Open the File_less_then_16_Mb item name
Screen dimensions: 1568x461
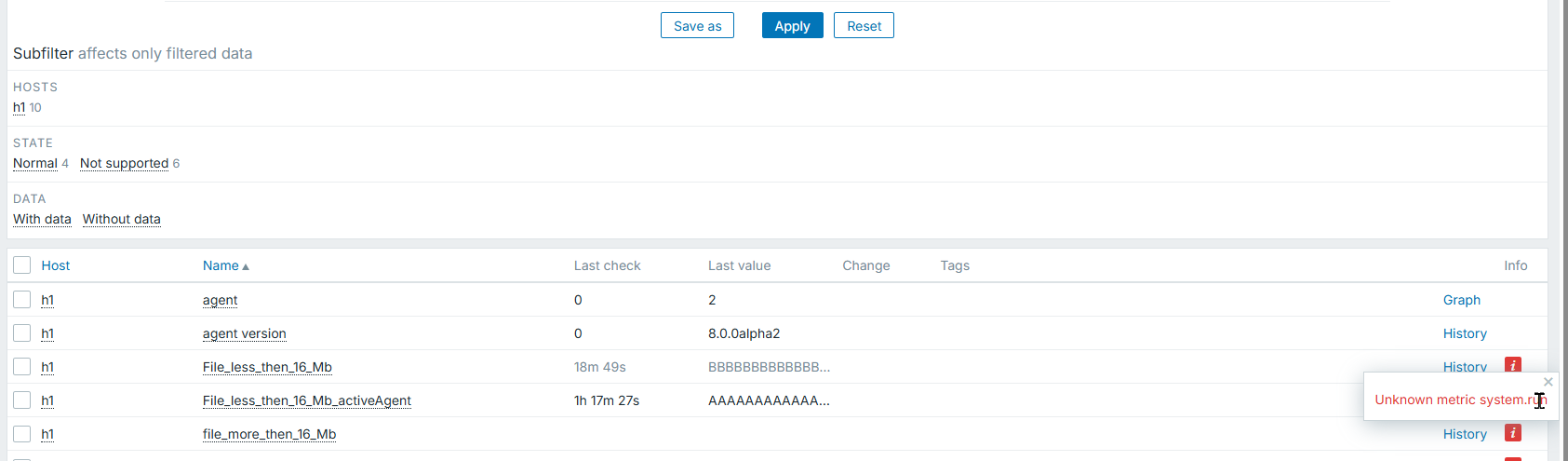[267, 367]
